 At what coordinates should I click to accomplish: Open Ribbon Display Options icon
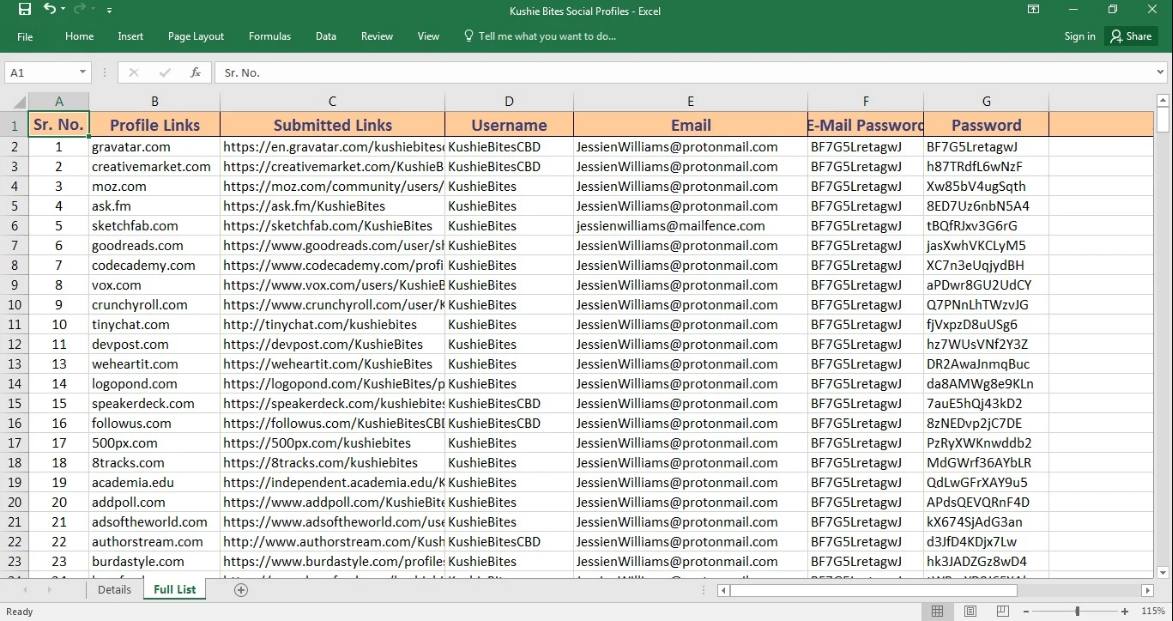(x=1034, y=11)
